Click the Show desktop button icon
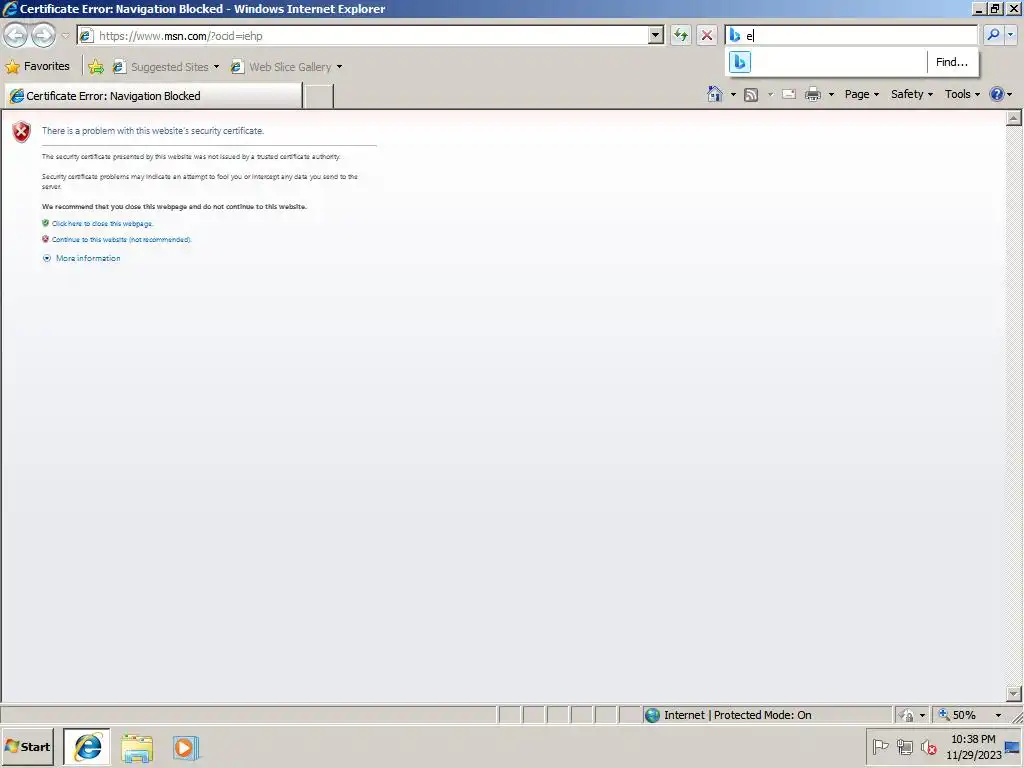Viewport: 1024px width, 768px height. (1014, 748)
